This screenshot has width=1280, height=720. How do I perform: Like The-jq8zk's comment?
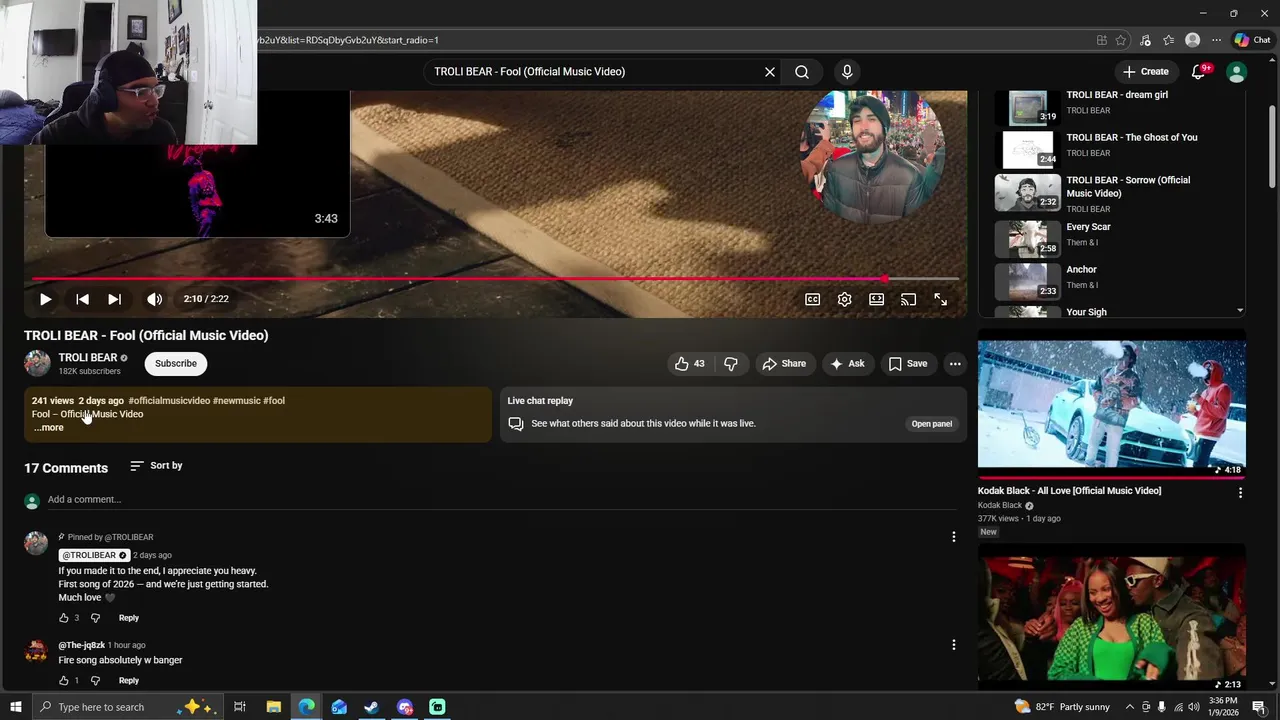tap(64, 681)
